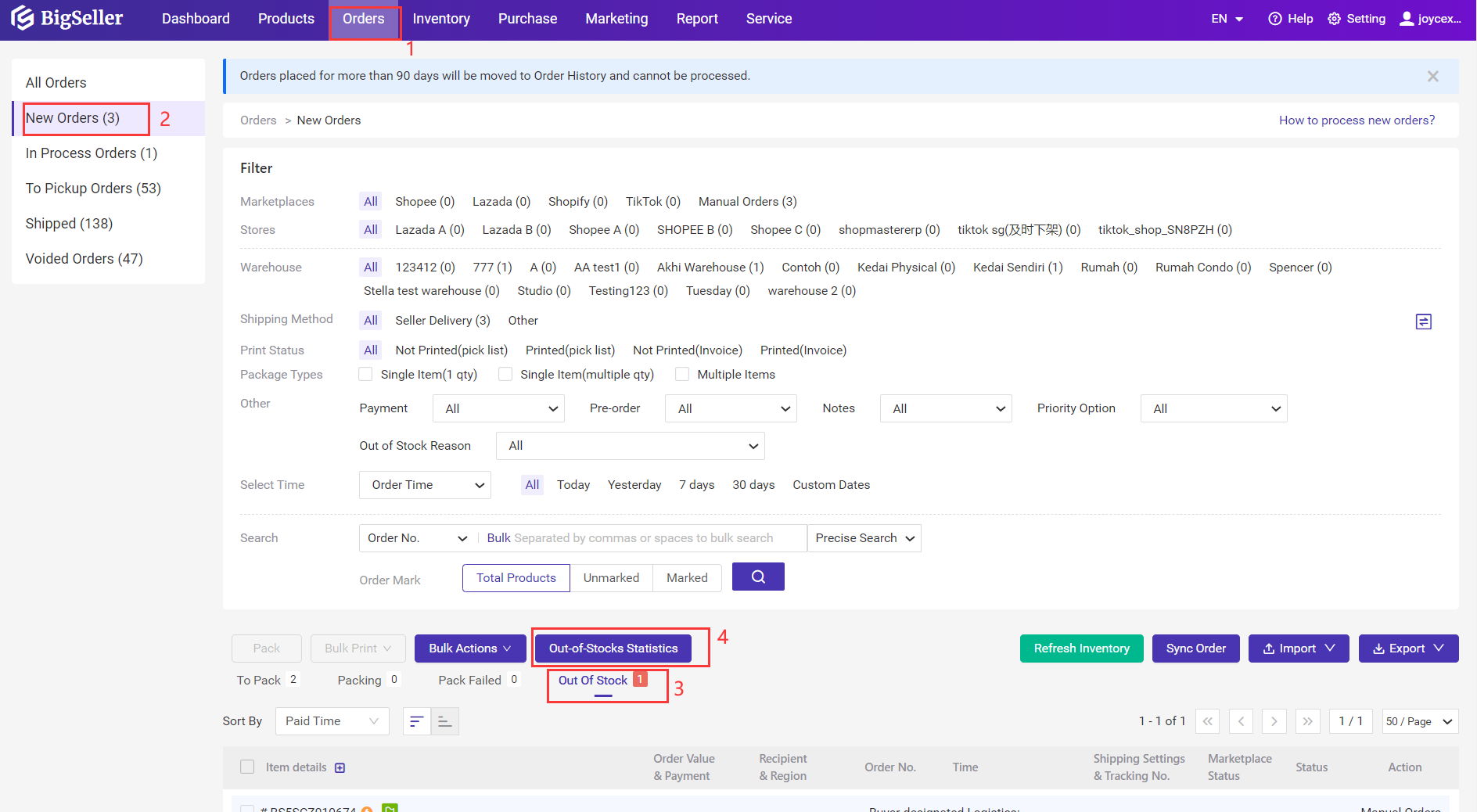Screen dimensions: 1477x812
Task: Open the Inventory menu
Action: tap(441, 19)
